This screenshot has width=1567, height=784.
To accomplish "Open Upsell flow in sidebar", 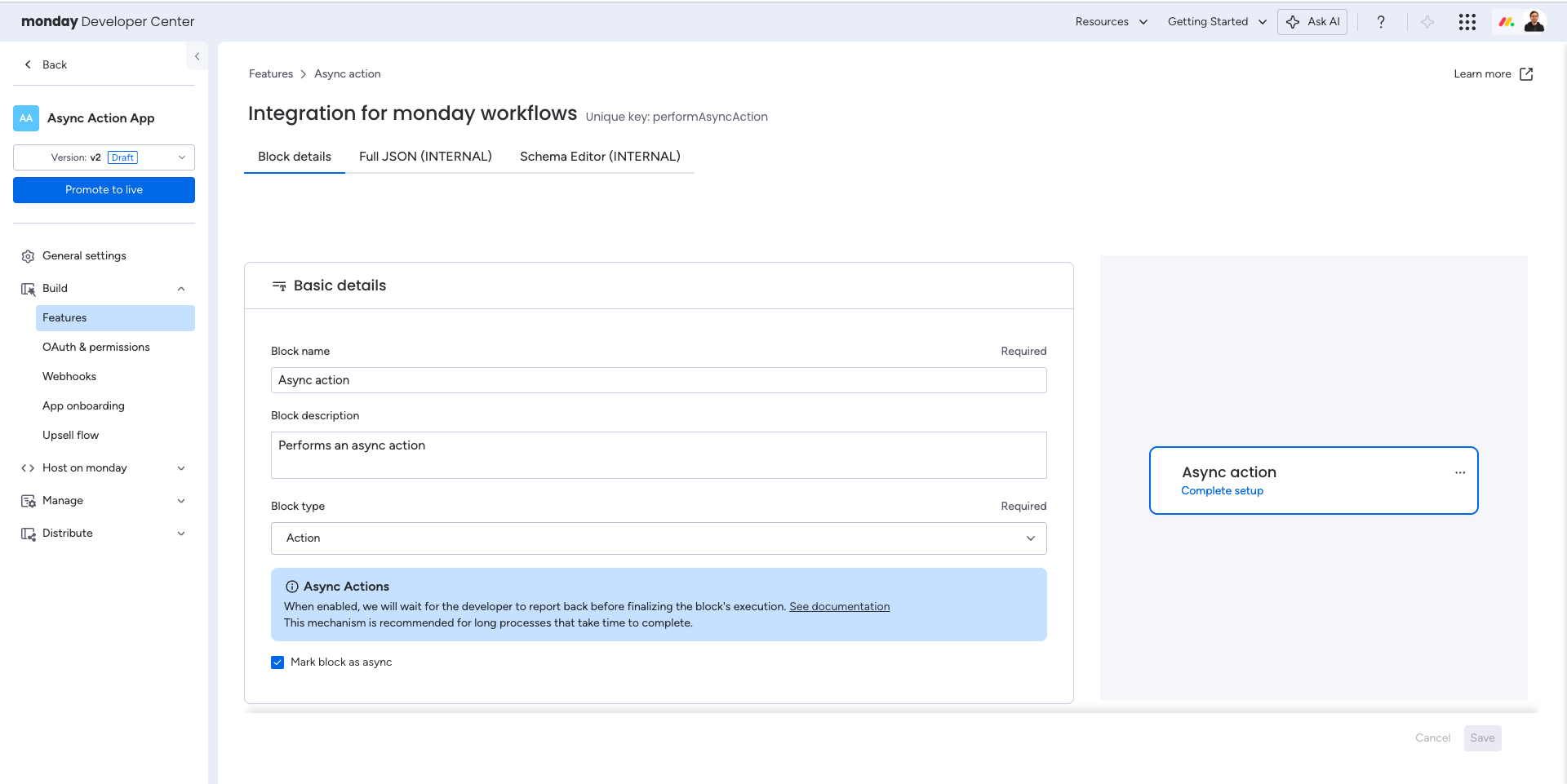I will (x=70, y=436).
